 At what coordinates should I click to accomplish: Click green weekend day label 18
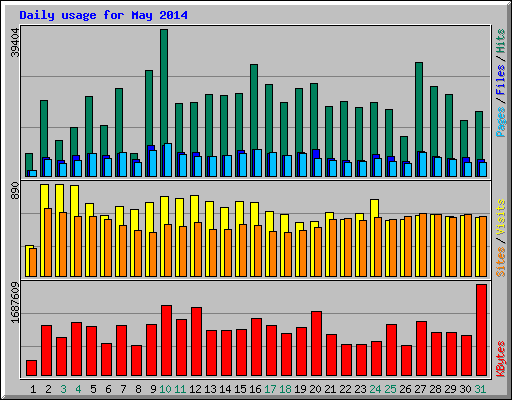[x=285, y=389]
